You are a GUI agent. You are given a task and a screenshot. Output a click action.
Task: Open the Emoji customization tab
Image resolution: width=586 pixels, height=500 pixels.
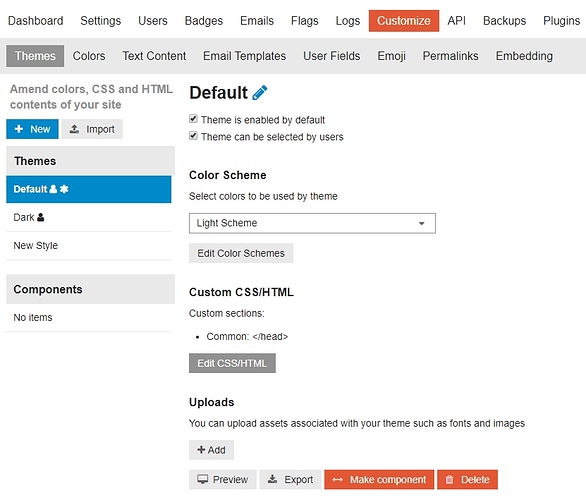click(x=391, y=56)
